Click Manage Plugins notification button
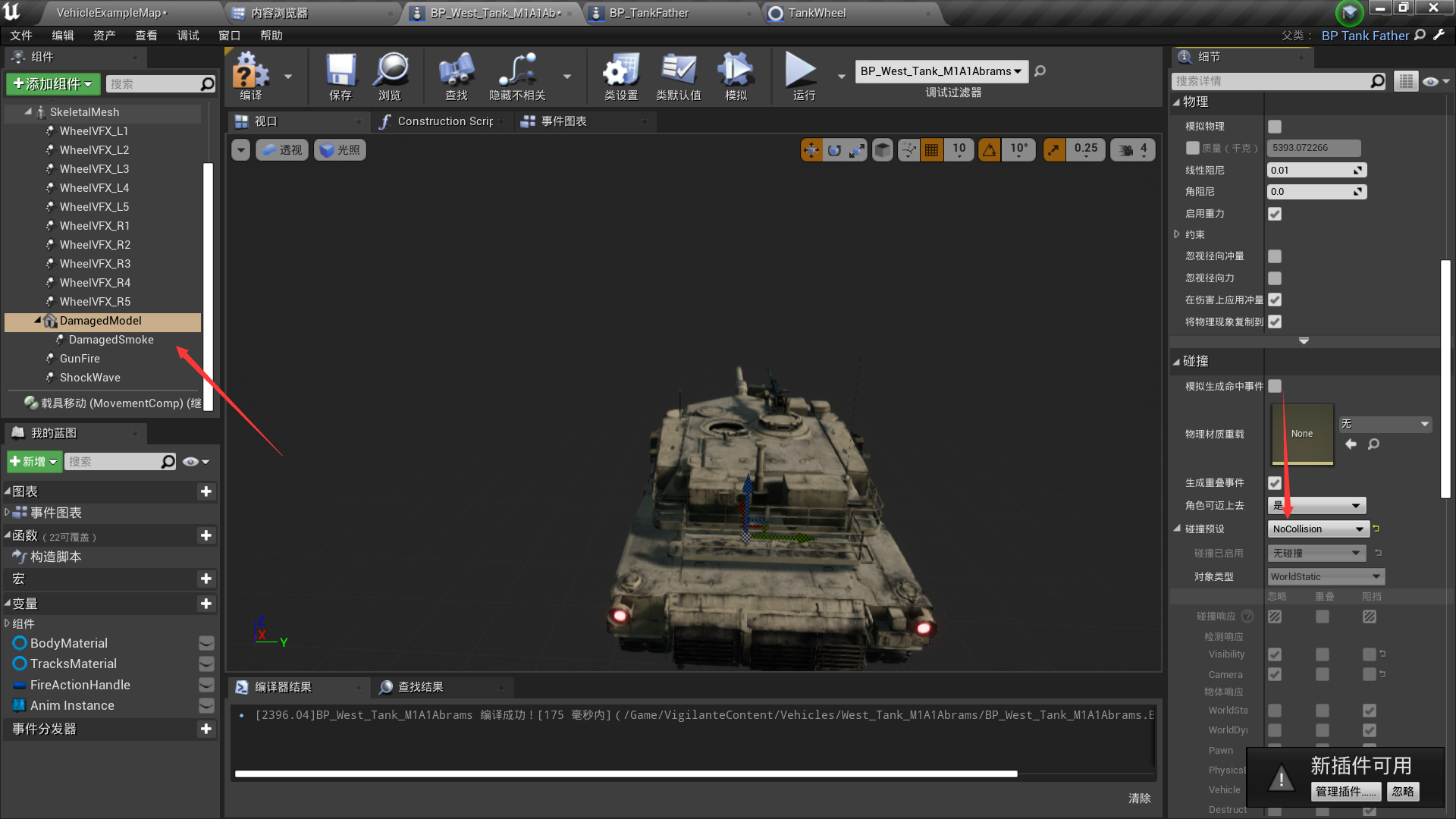The height and width of the screenshot is (819, 1456). point(1345,792)
